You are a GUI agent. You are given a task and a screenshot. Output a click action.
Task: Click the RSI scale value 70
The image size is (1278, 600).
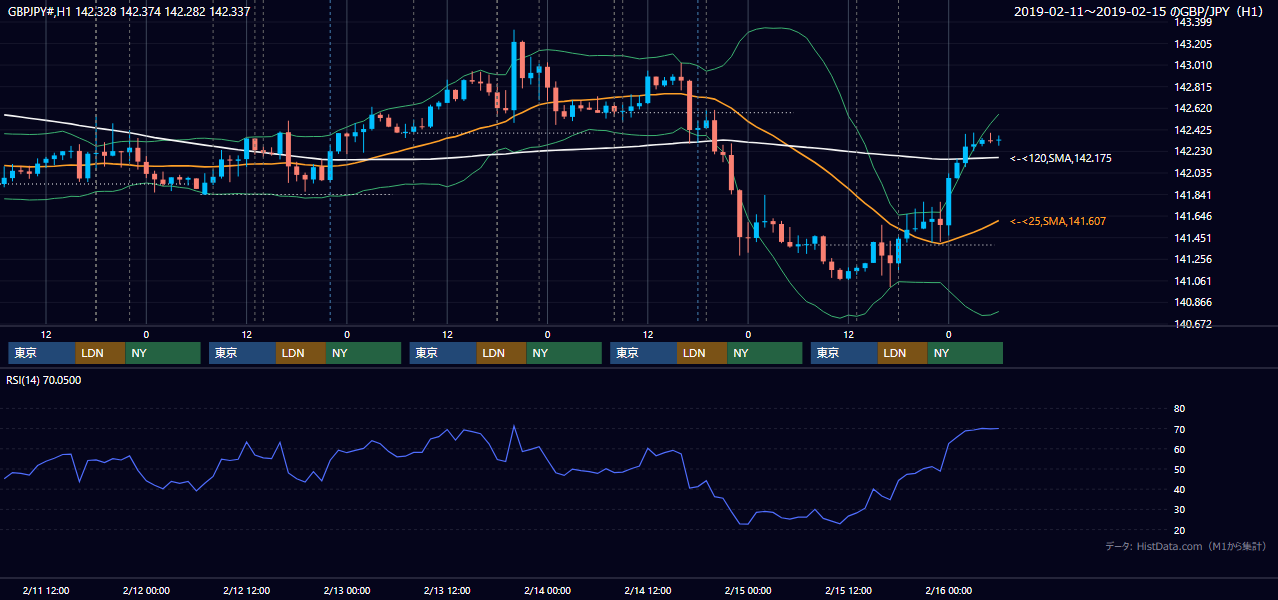[x=1179, y=429]
